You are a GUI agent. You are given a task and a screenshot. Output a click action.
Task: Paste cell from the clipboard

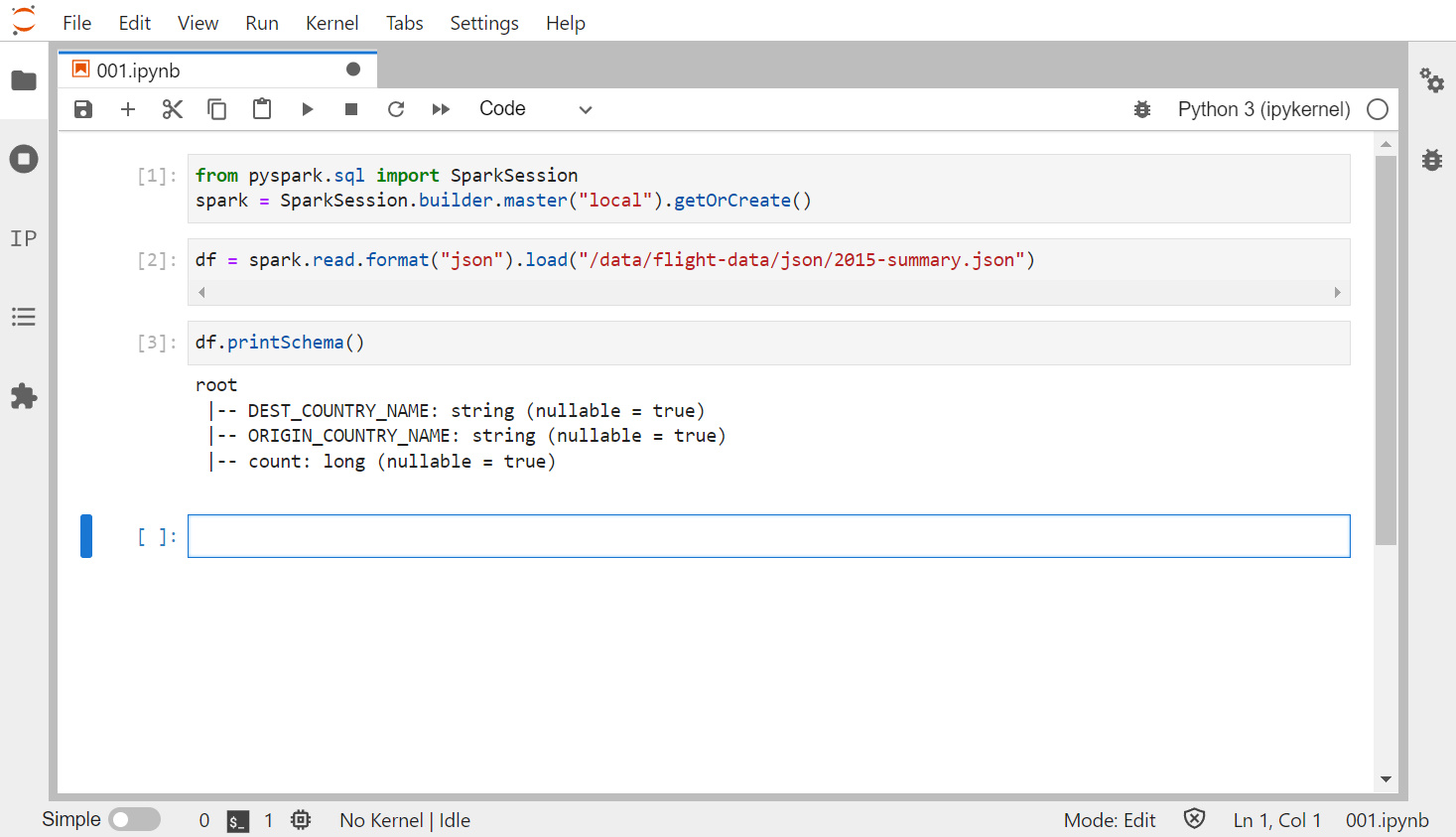[x=262, y=109]
